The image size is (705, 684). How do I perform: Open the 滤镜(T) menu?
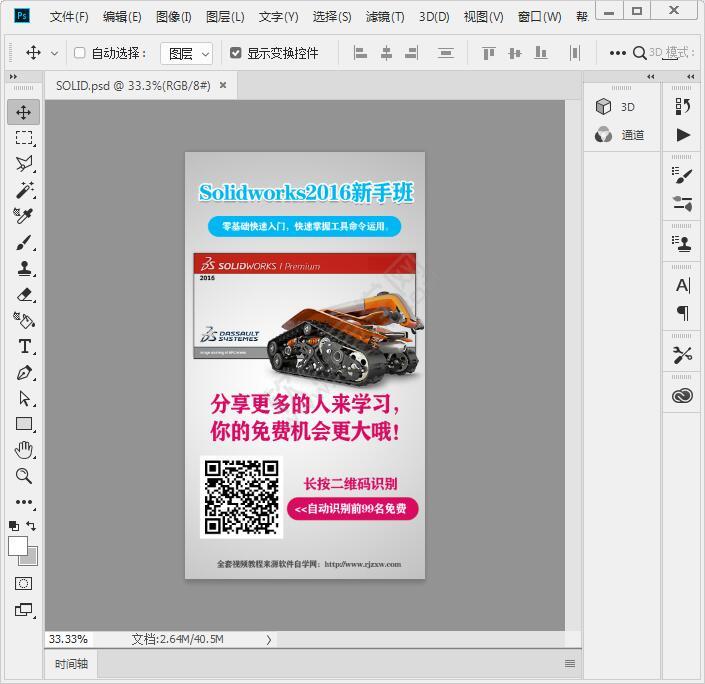pyautogui.click(x=384, y=17)
